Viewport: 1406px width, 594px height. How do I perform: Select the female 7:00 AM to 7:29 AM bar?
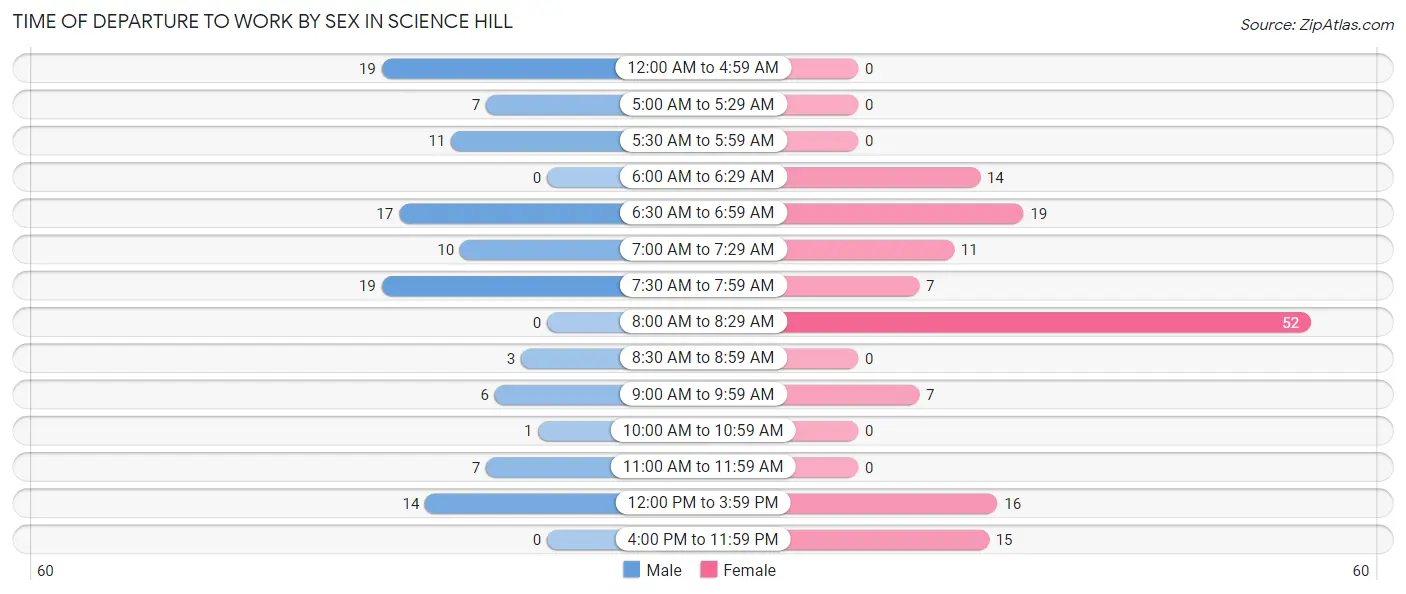pyautogui.click(x=870, y=249)
